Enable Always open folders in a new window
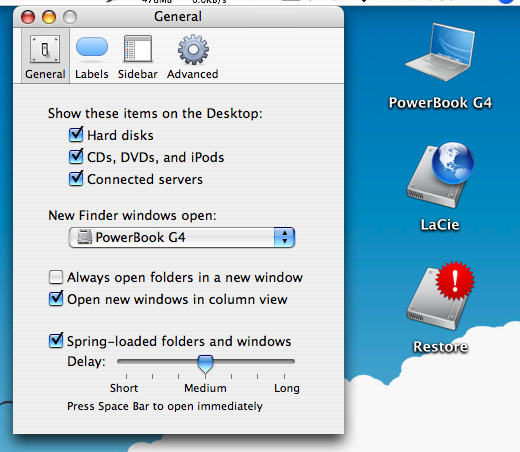This screenshot has height=452, width=520. [56, 277]
